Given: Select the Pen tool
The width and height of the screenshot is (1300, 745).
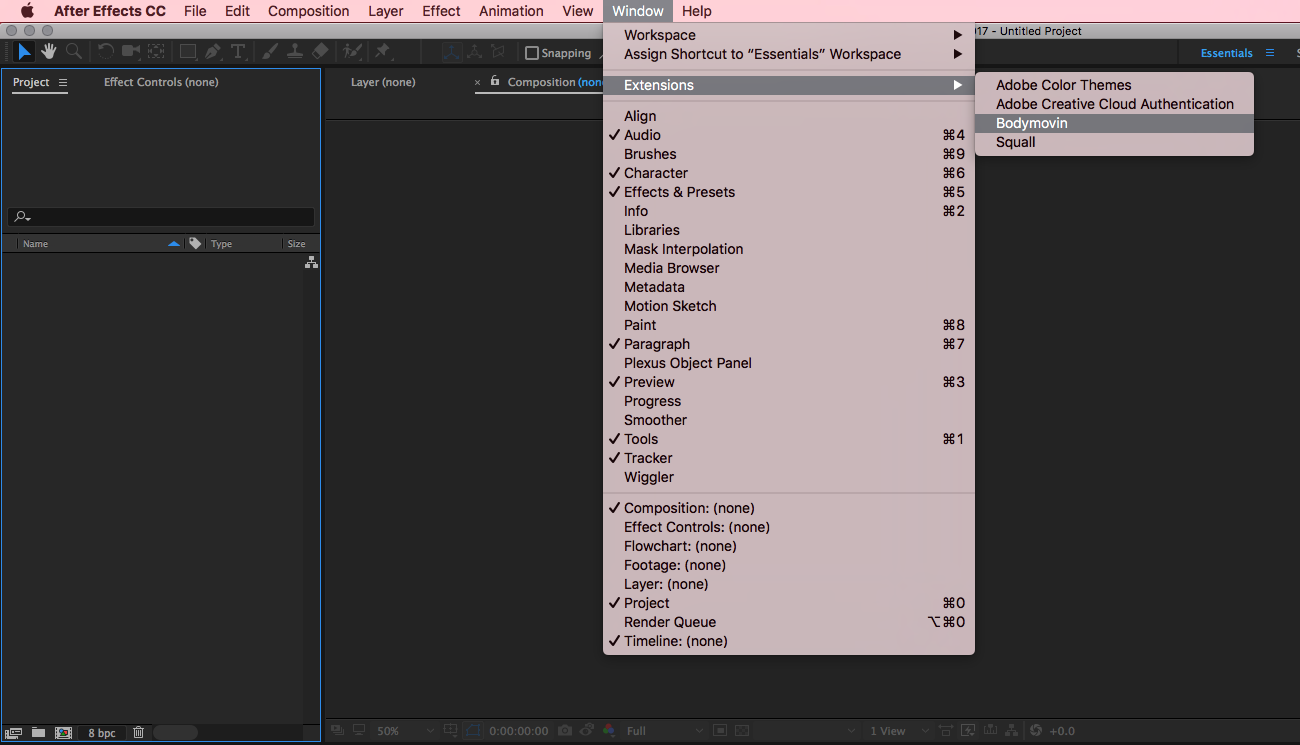Looking at the screenshot, I should tap(213, 51).
